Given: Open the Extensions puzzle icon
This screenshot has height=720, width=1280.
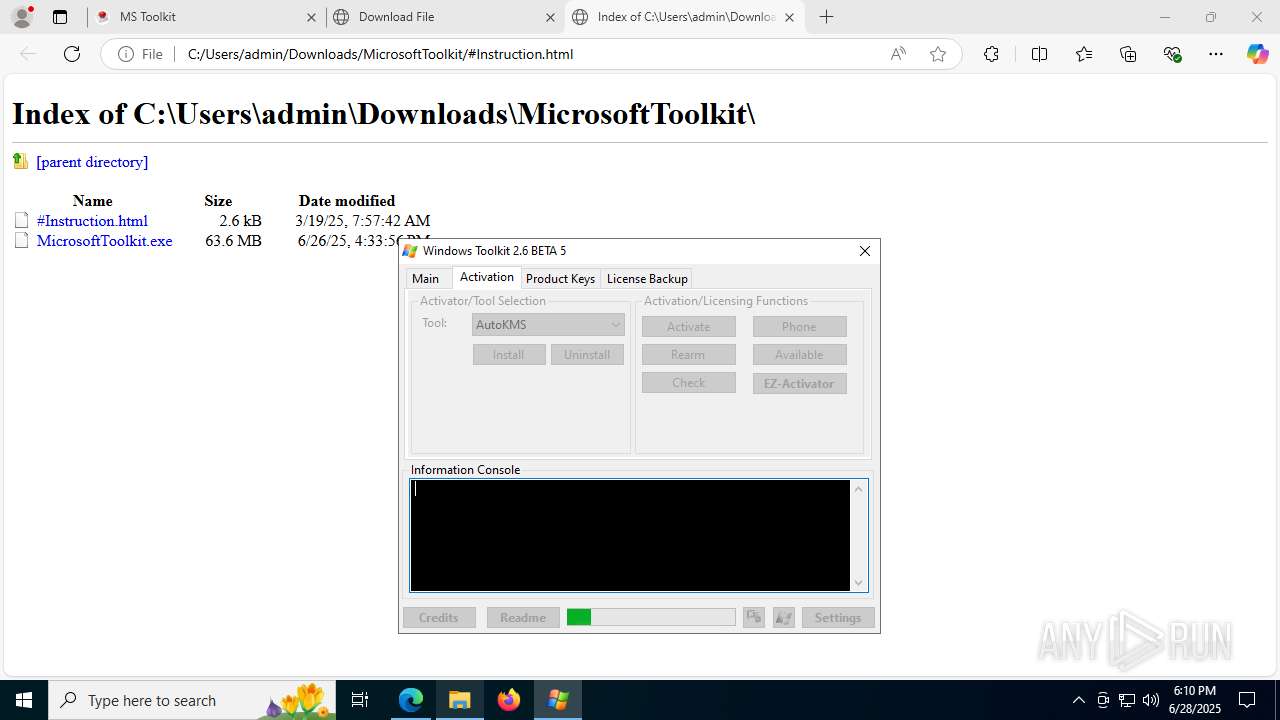Looking at the screenshot, I should point(991,54).
